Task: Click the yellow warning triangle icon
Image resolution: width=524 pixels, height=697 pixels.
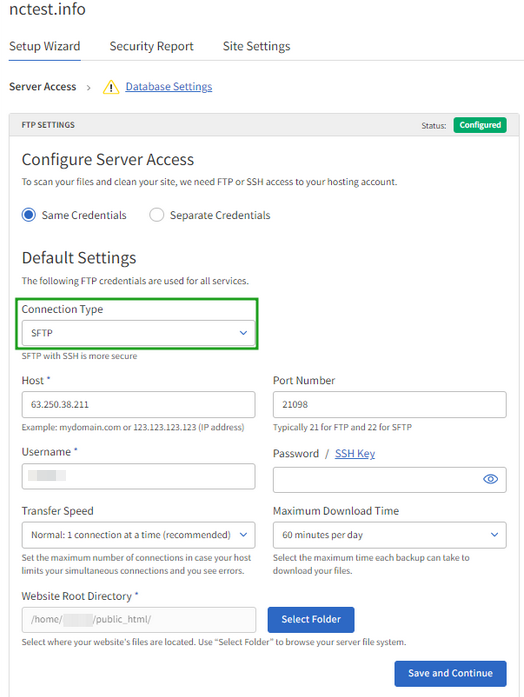Action: (x=111, y=87)
